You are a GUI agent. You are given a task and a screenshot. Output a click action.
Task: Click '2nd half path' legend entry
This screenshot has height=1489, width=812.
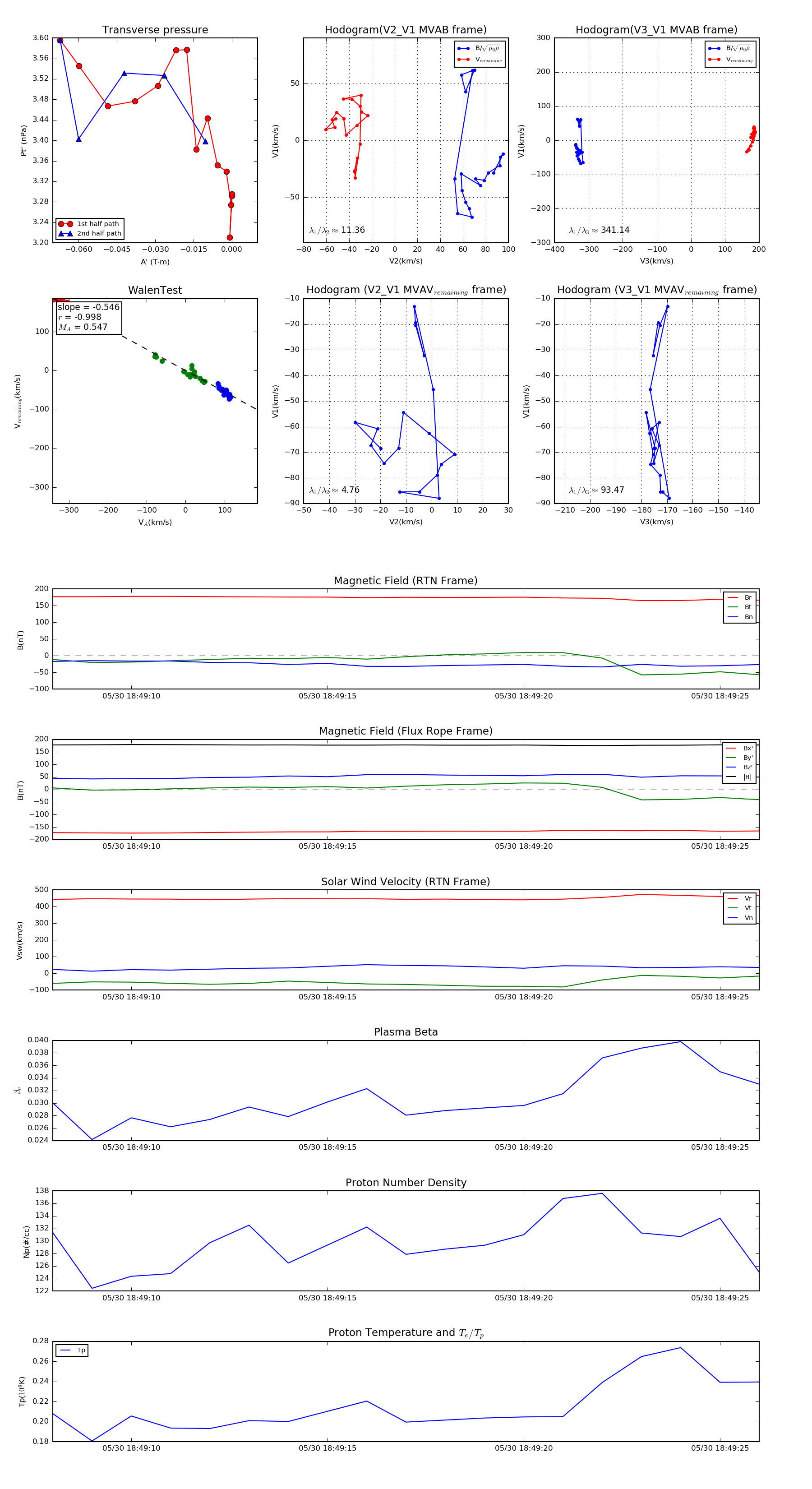point(90,234)
